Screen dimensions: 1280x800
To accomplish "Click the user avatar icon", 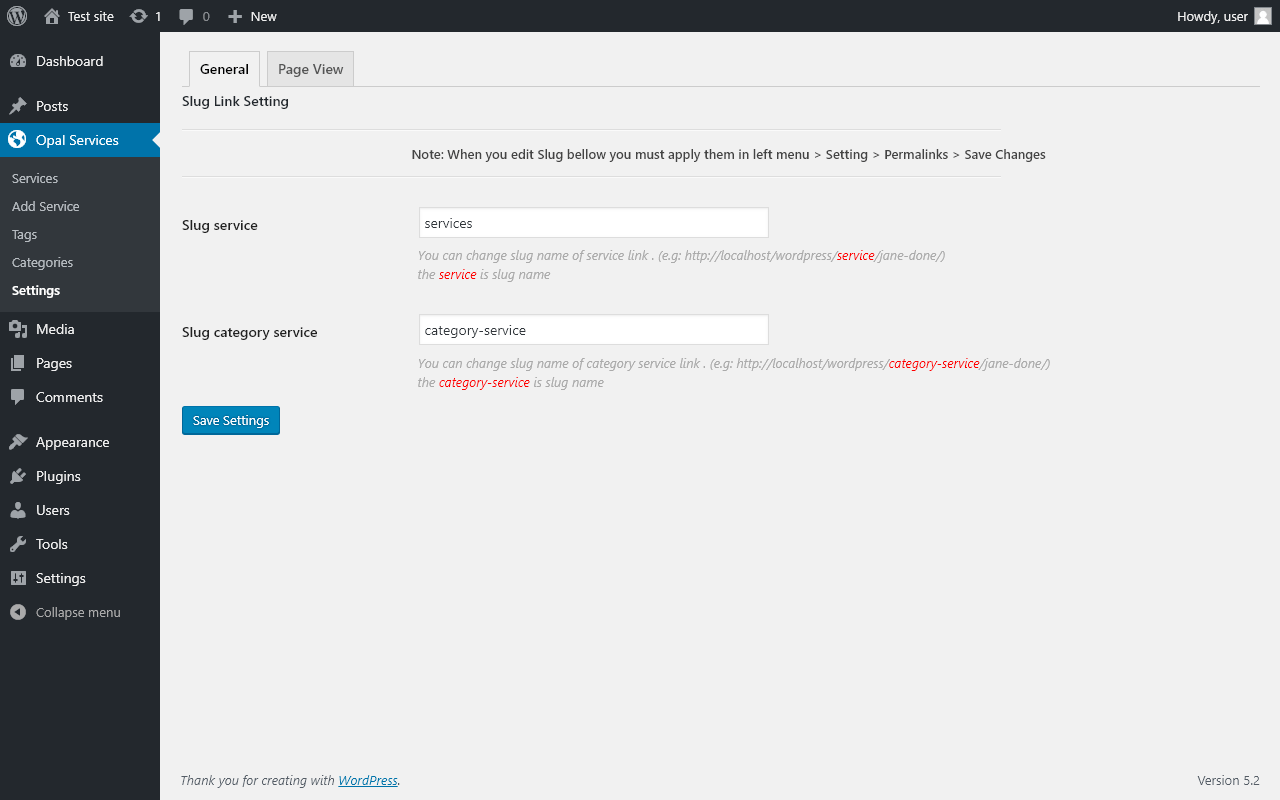I will point(1263,16).
